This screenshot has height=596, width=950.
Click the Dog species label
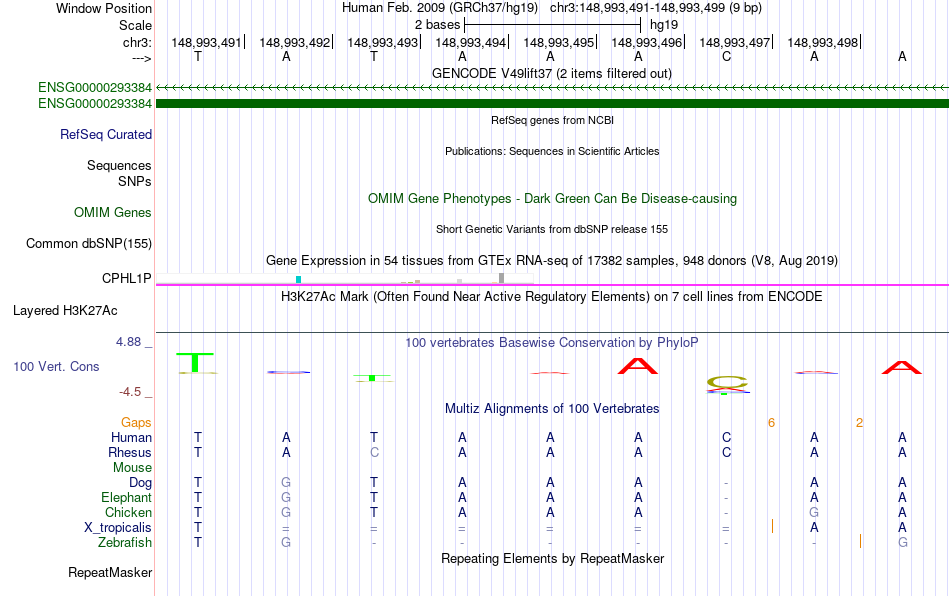(x=140, y=483)
